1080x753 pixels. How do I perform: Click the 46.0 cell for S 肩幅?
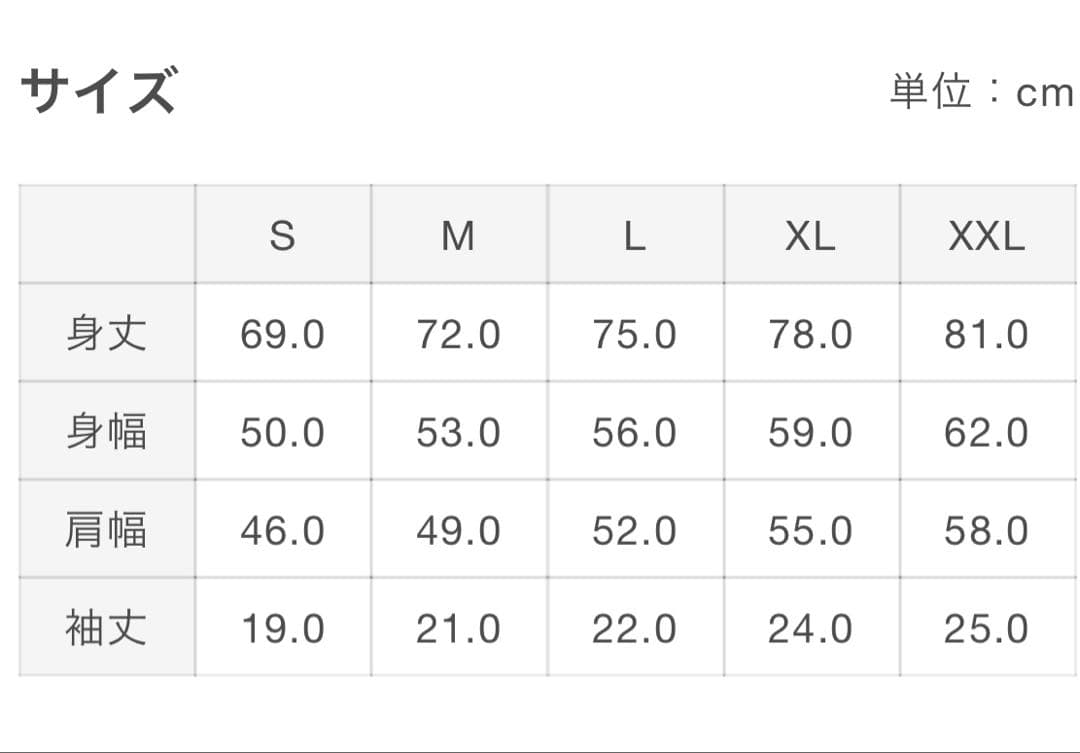point(283,530)
